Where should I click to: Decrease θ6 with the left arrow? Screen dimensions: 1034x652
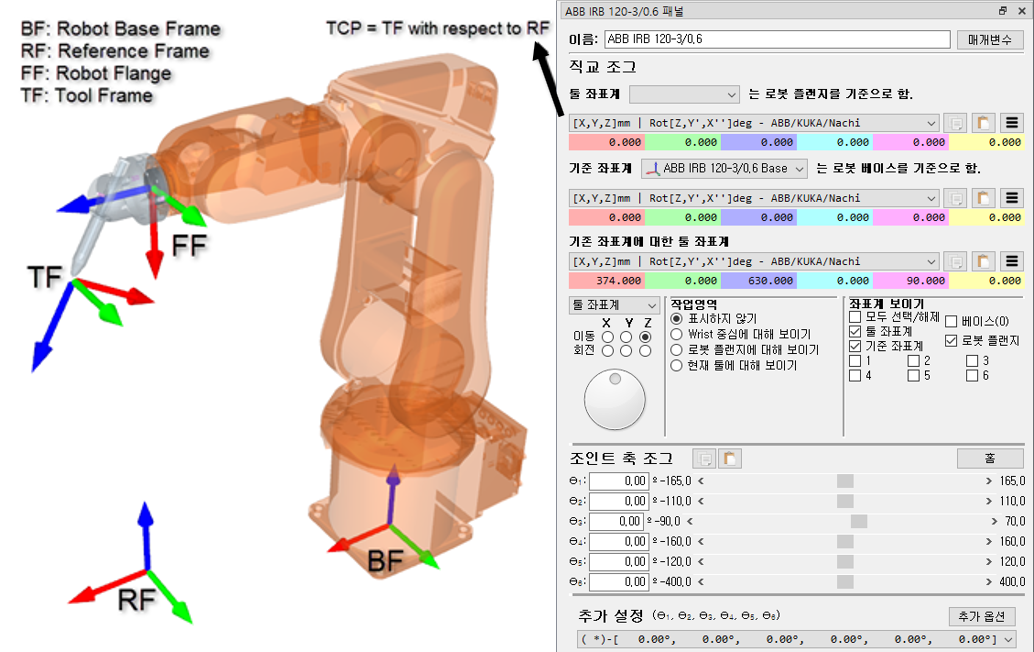click(x=701, y=582)
